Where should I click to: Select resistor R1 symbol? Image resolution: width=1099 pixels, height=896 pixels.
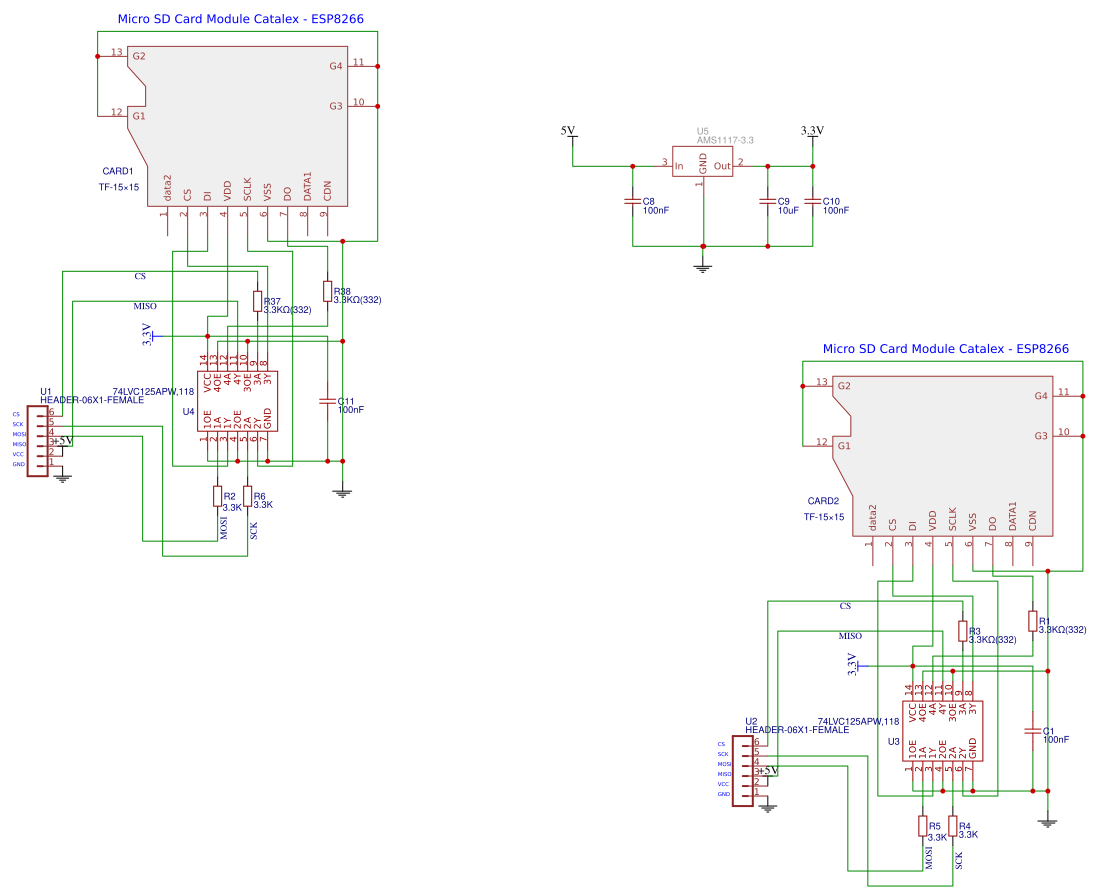click(1032, 621)
